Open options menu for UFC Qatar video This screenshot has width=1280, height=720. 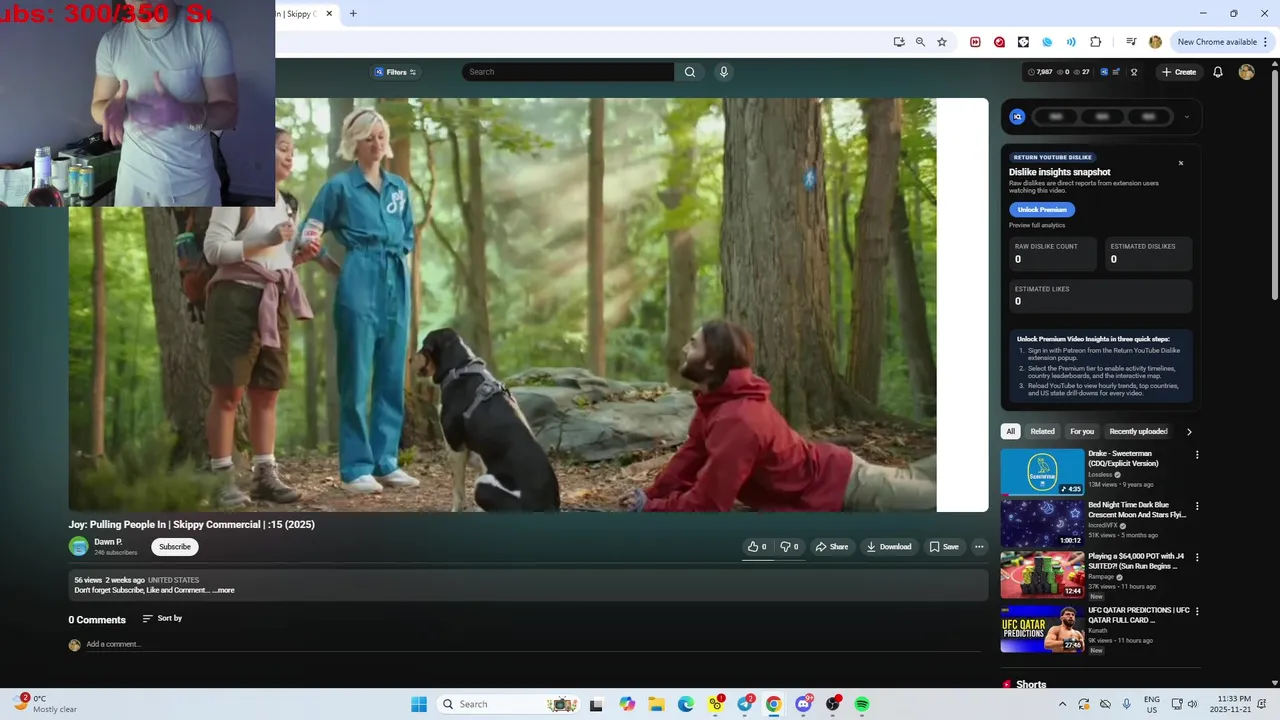[1197, 611]
